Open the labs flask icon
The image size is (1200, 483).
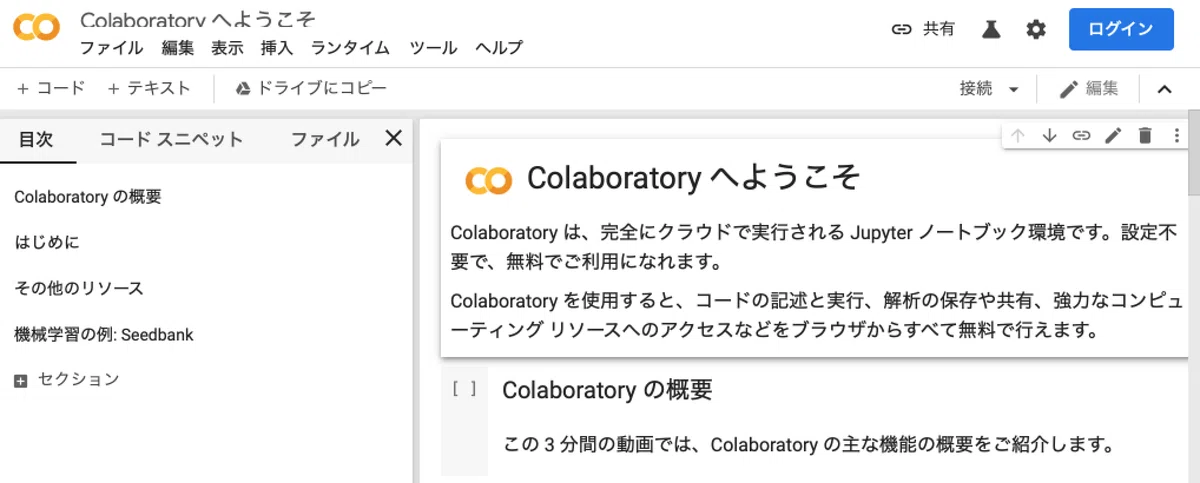point(991,29)
